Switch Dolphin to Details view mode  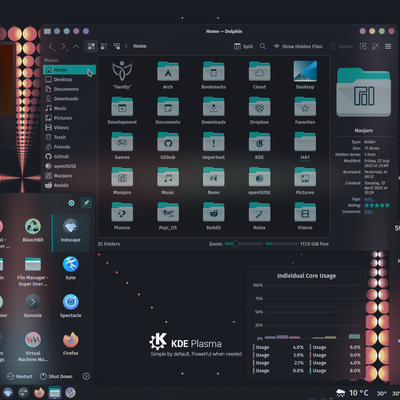pos(117,46)
